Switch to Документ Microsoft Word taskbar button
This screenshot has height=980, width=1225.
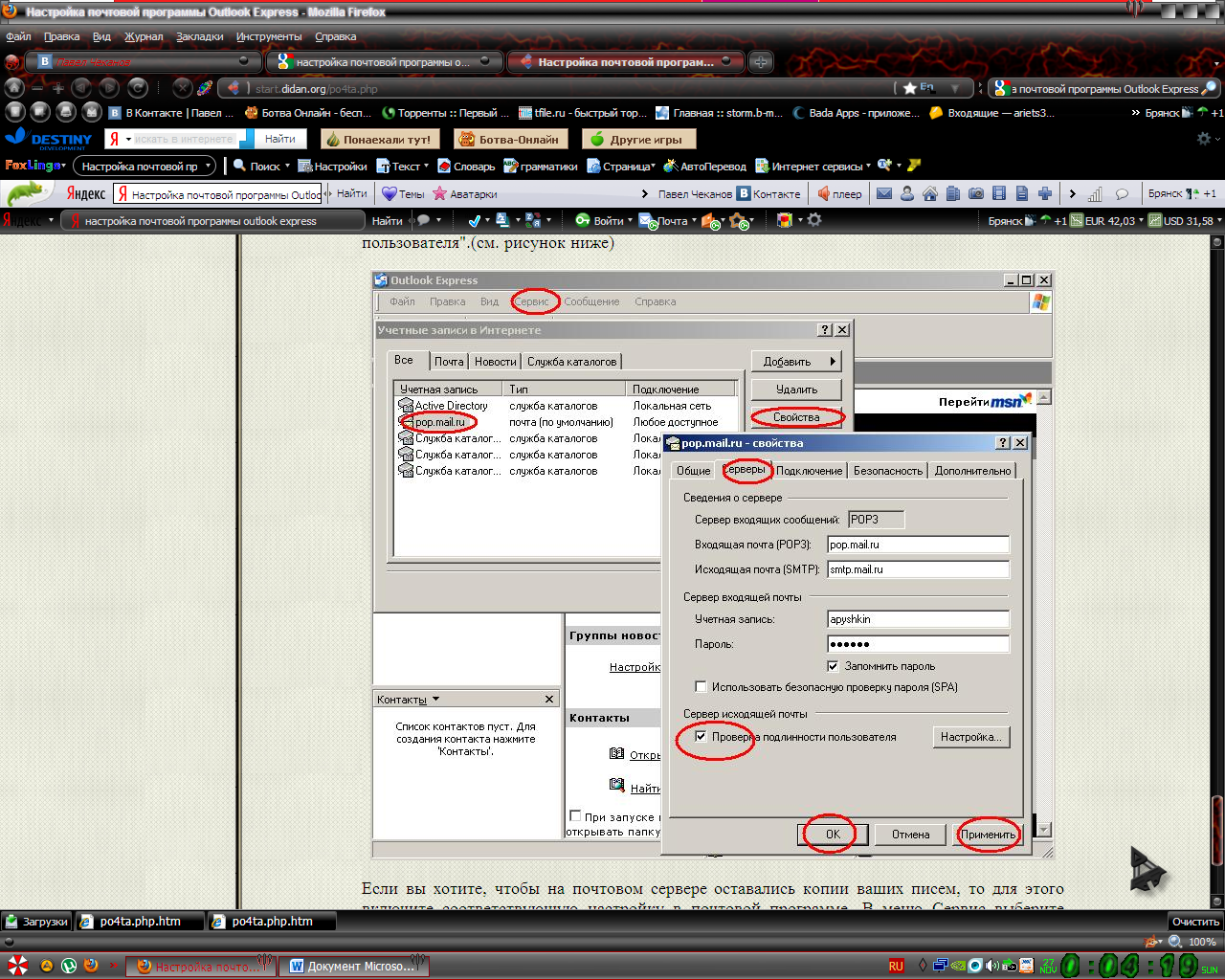pos(355,966)
